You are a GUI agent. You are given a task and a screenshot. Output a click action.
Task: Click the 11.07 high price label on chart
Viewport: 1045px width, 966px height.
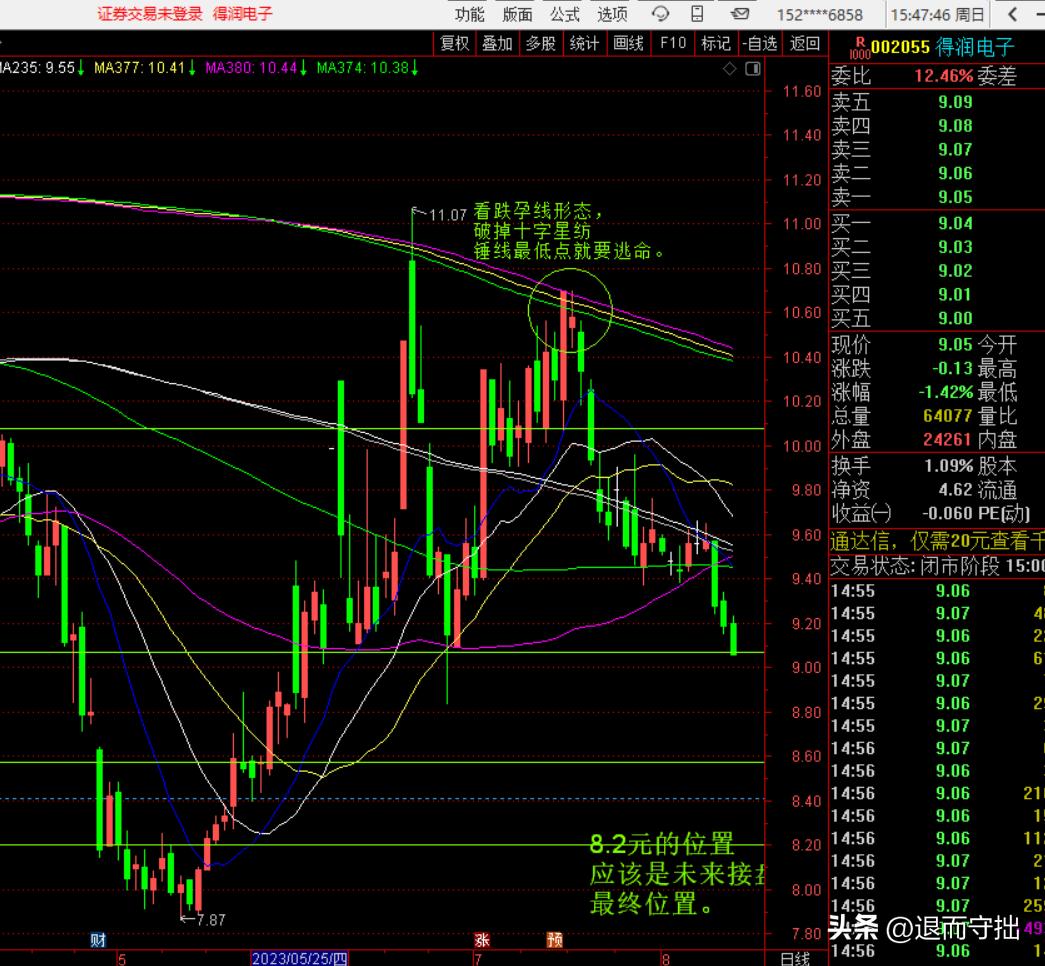click(x=448, y=215)
